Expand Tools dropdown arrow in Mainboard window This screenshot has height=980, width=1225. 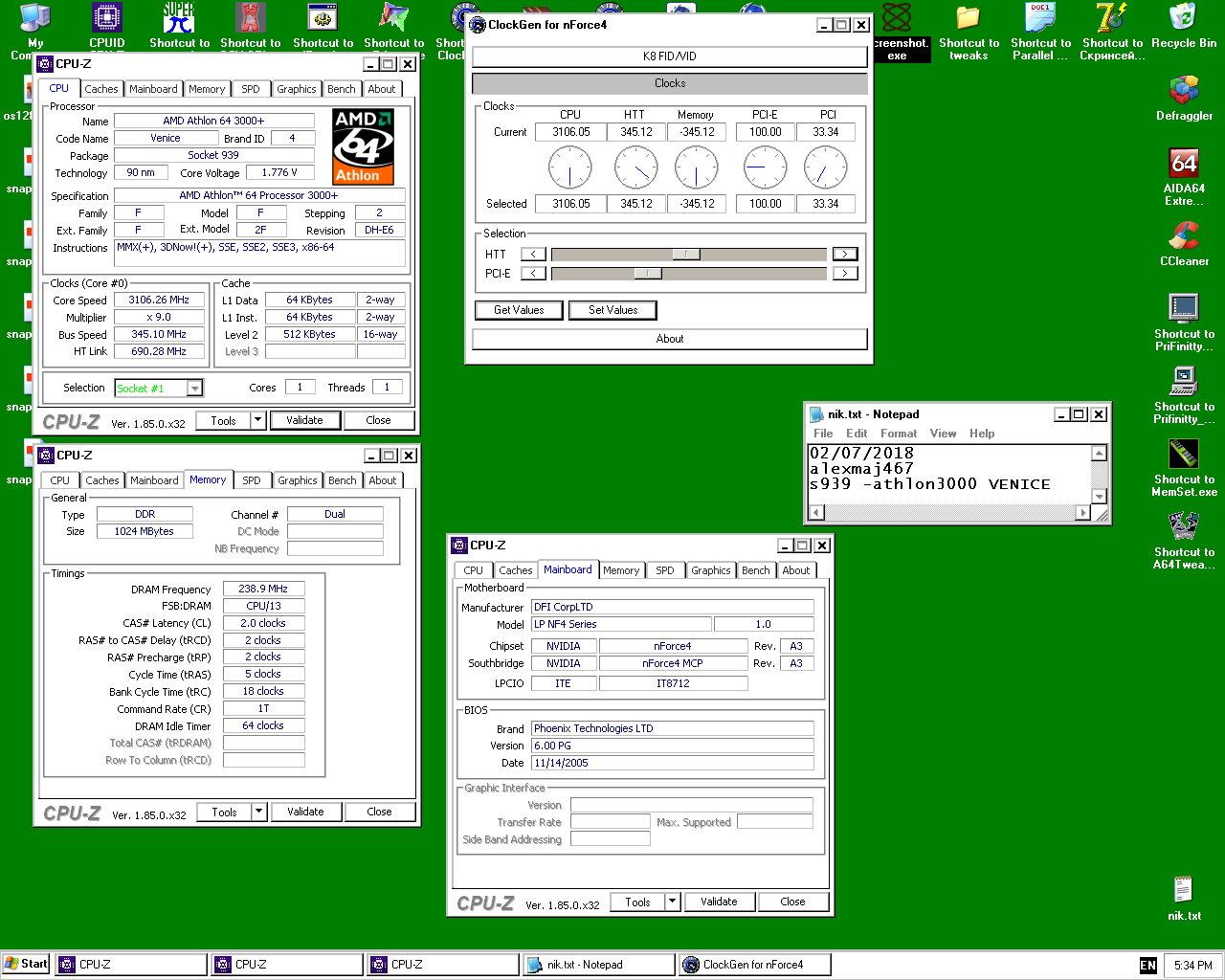pyautogui.click(x=672, y=902)
